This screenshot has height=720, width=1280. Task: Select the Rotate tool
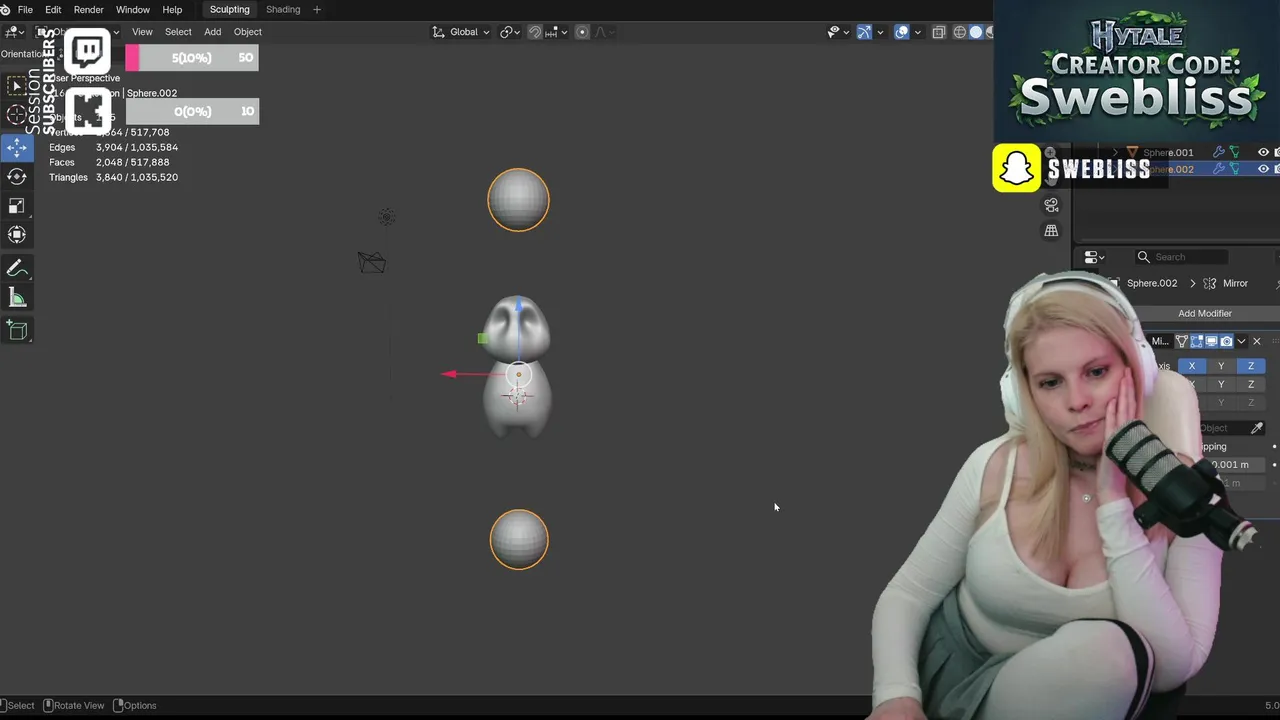point(17,176)
